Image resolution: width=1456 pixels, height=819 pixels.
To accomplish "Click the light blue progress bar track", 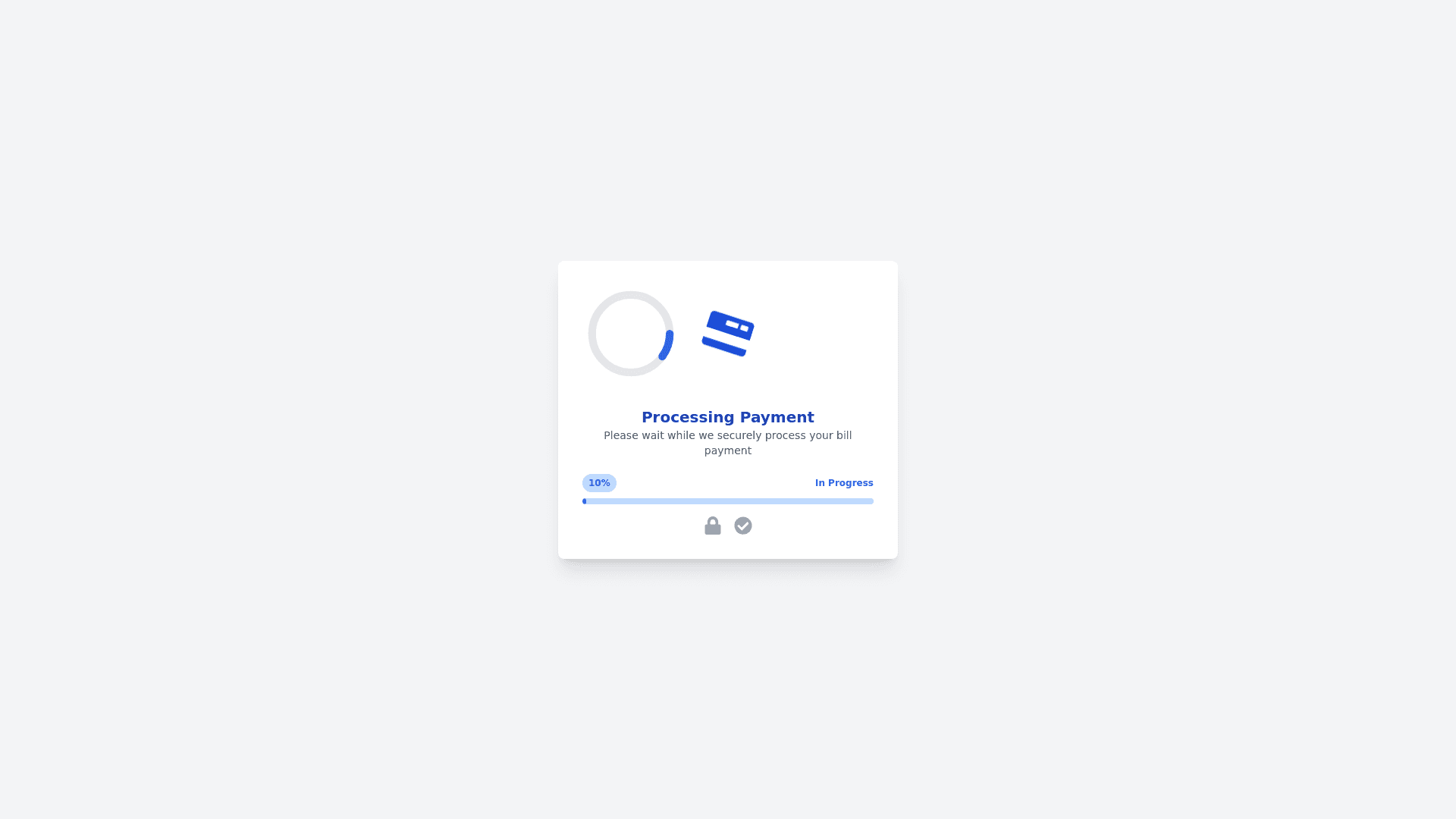I will (728, 501).
